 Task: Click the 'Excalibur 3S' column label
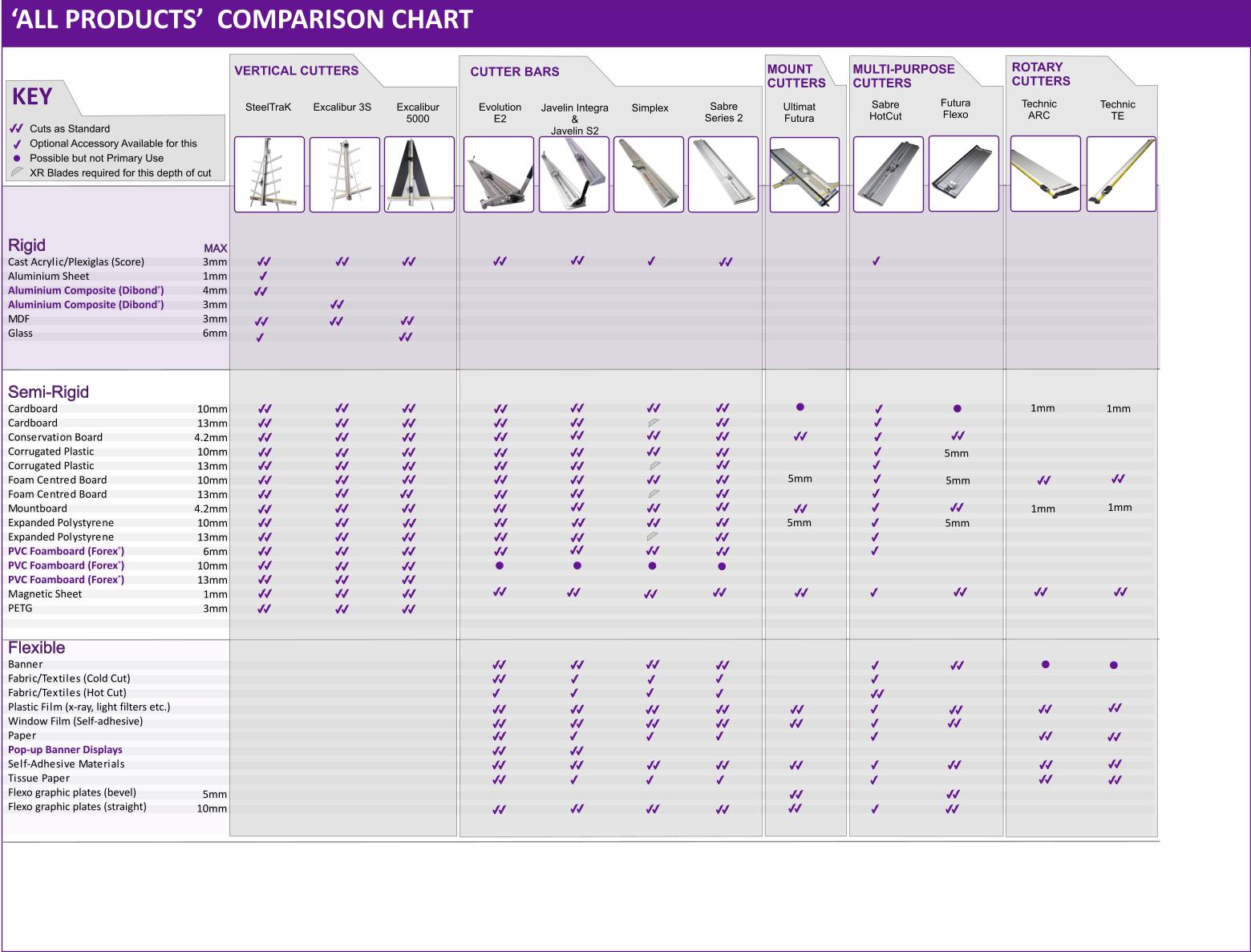[x=342, y=107]
